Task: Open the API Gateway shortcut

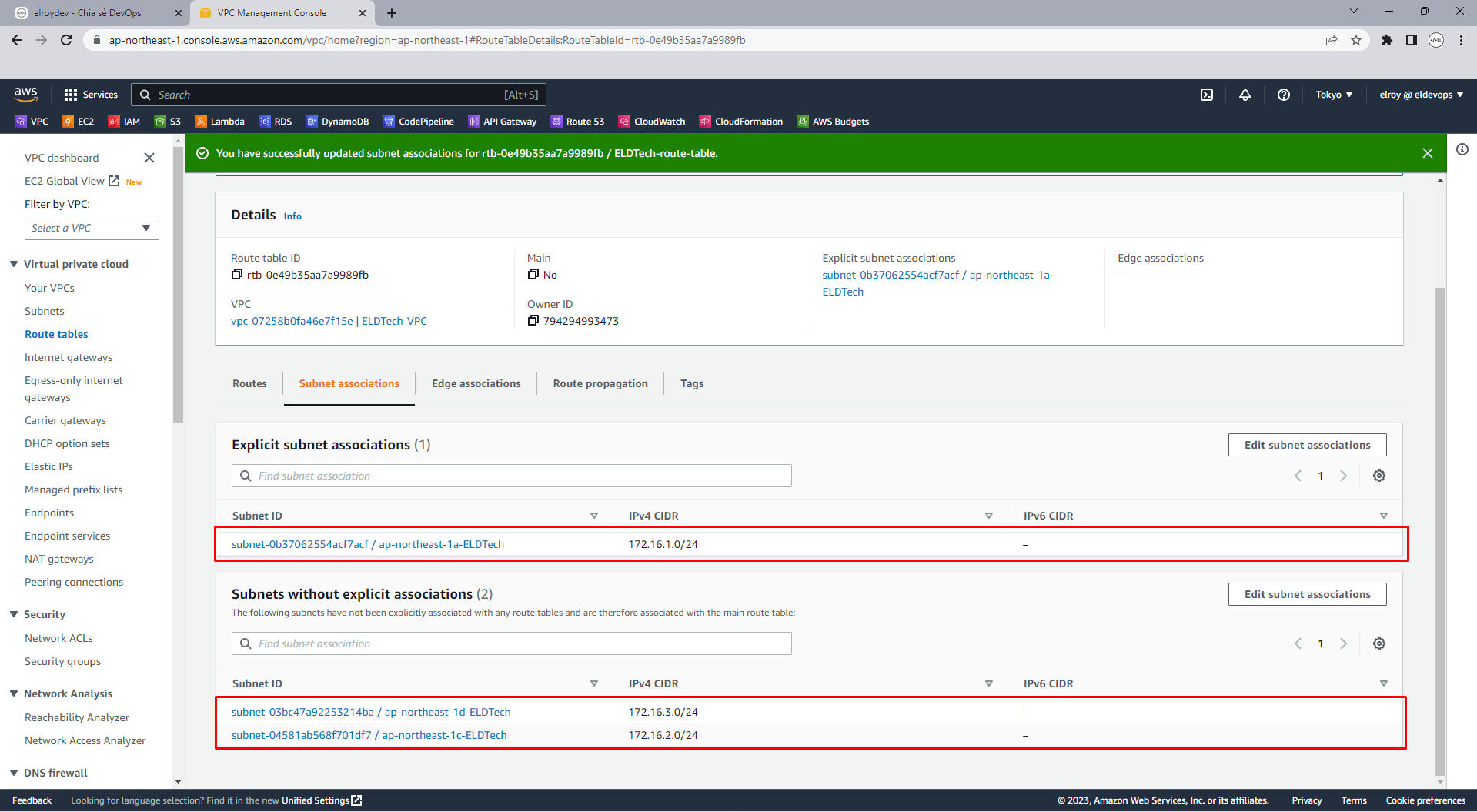Action: tap(503, 122)
